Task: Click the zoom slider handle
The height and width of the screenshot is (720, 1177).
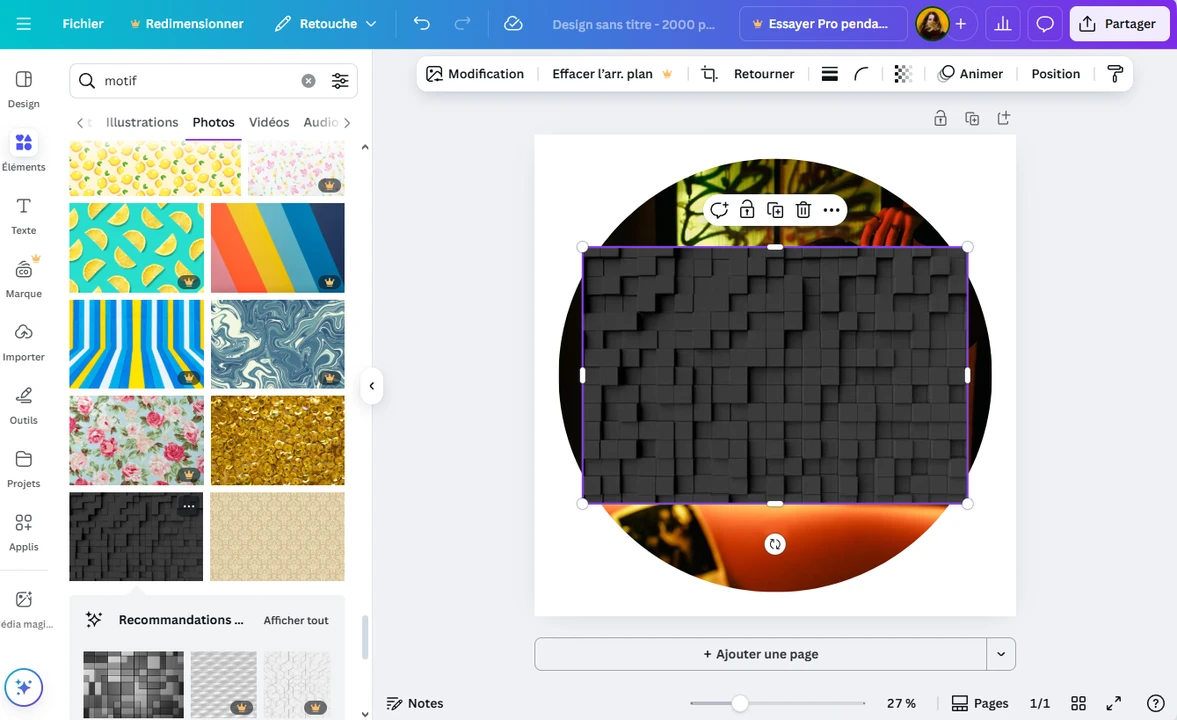Action: click(739, 703)
